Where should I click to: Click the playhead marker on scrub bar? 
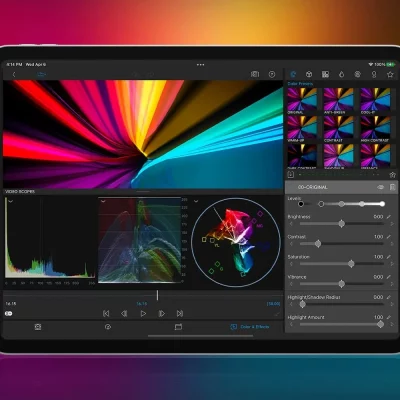coord(157,295)
